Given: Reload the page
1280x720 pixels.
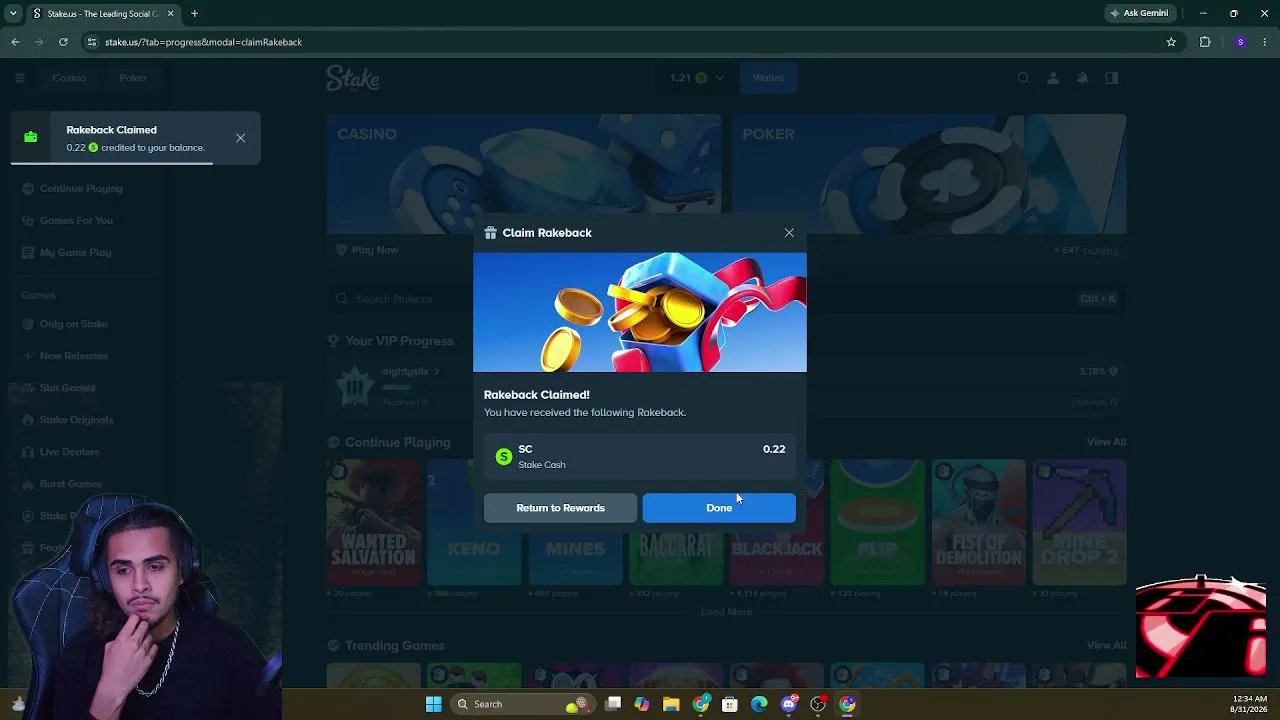Looking at the screenshot, I should click(63, 42).
